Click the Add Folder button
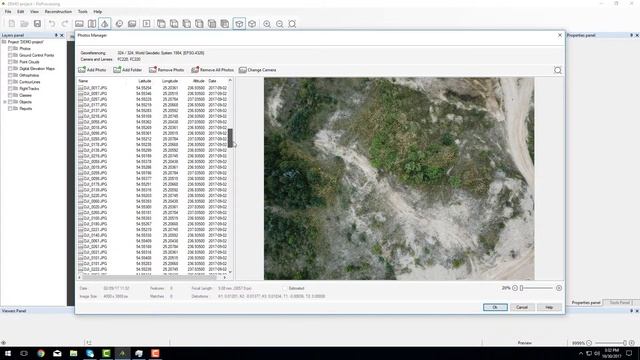Screen dimensions: 640x360 128,70
